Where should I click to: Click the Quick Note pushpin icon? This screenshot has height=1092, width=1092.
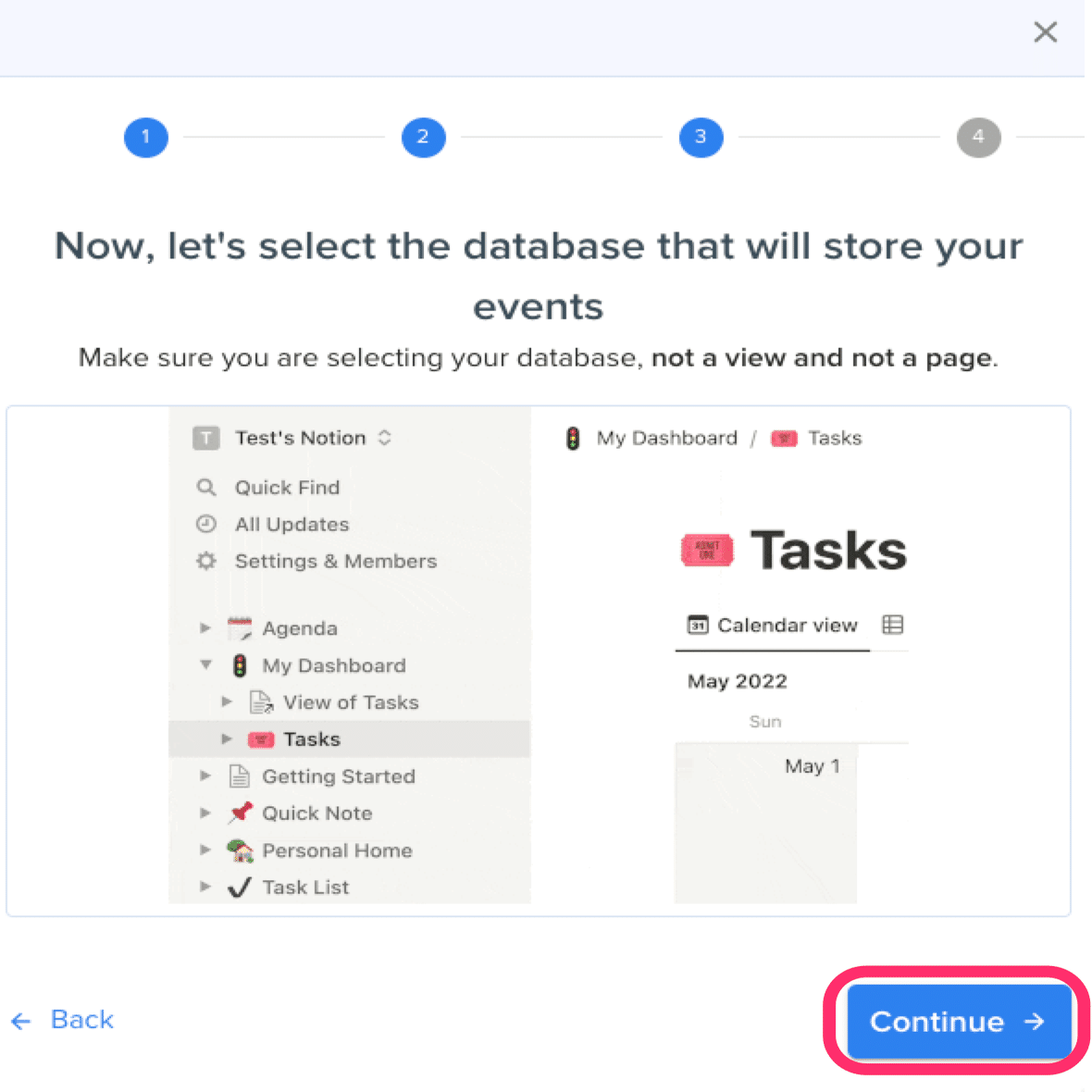[x=240, y=813]
